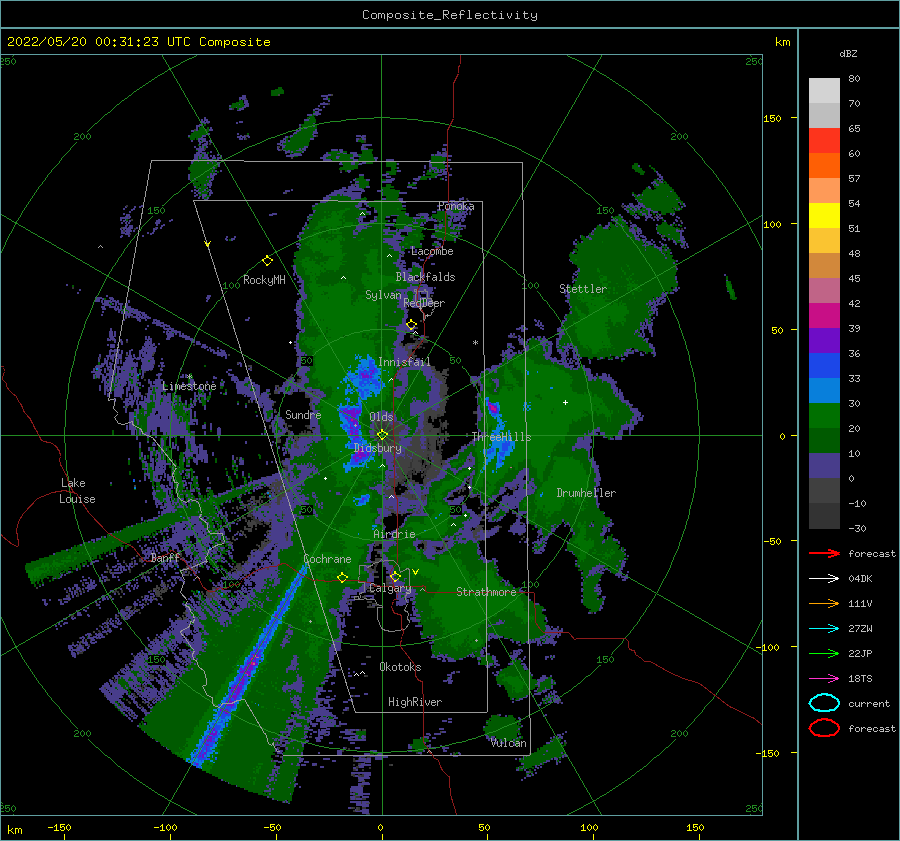Click the yellow radar-site marker at Olds
Image resolution: width=900 pixels, height=841 pixels.
click(x=382, y=435)
